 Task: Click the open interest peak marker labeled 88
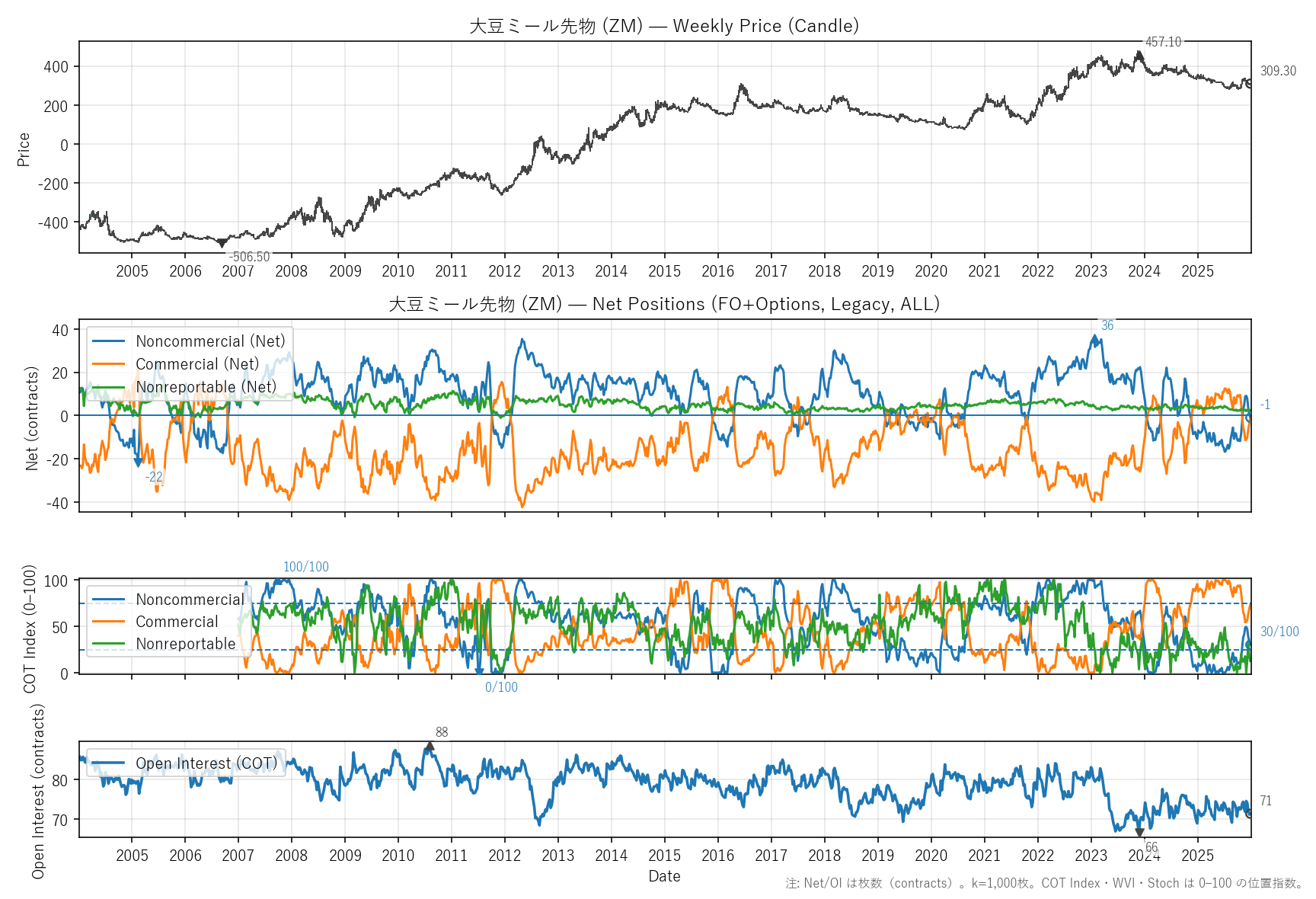coord(430,747)
